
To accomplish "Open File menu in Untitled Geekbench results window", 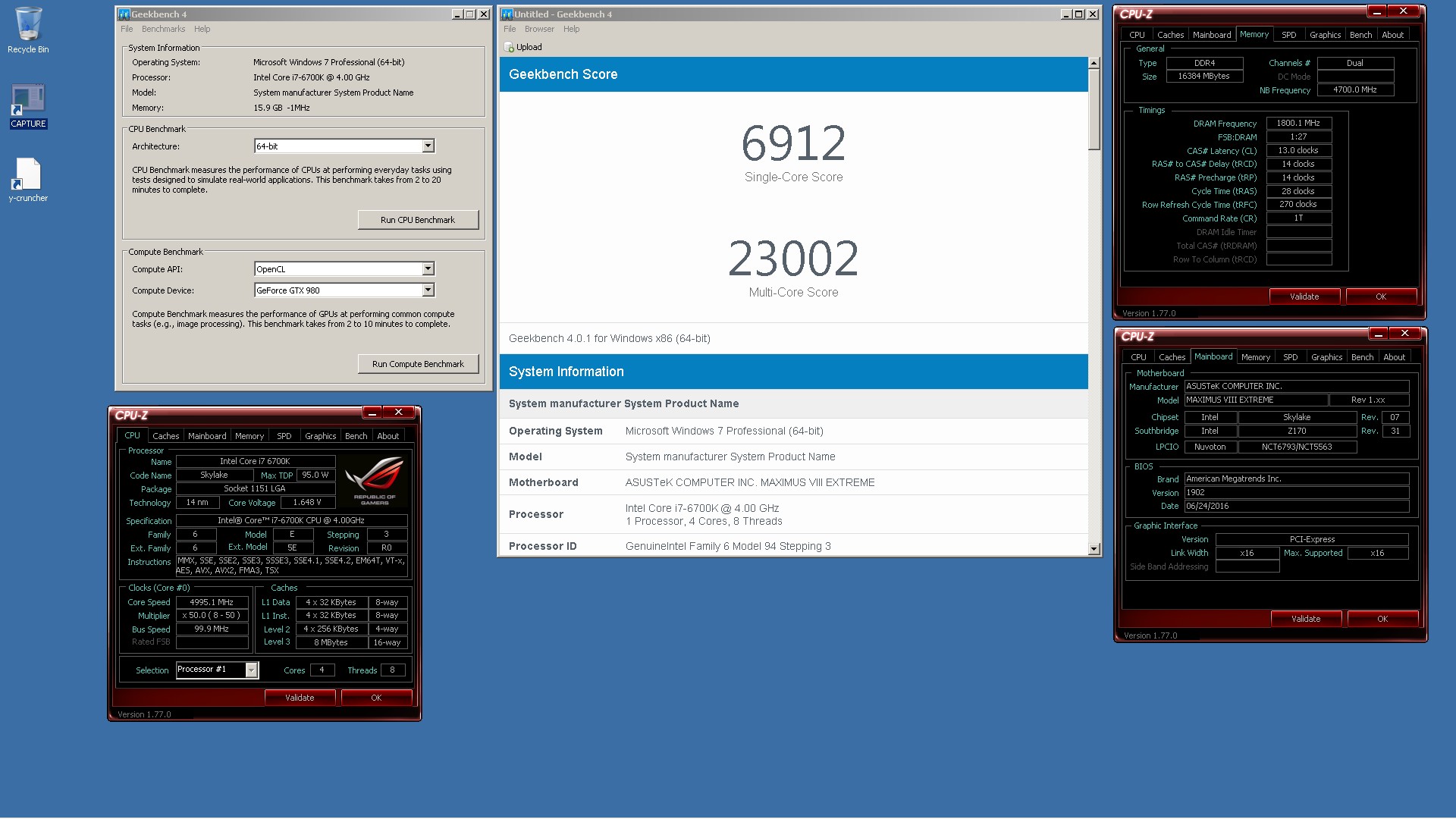I will 510,29.
